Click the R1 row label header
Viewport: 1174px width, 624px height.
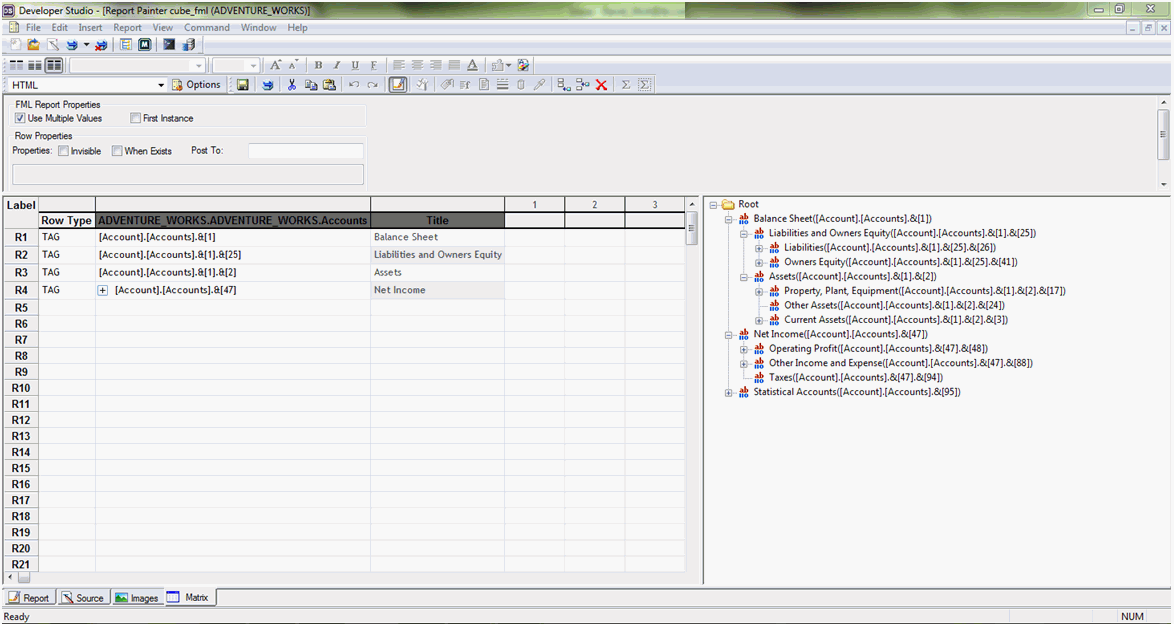tap(21, 237)
